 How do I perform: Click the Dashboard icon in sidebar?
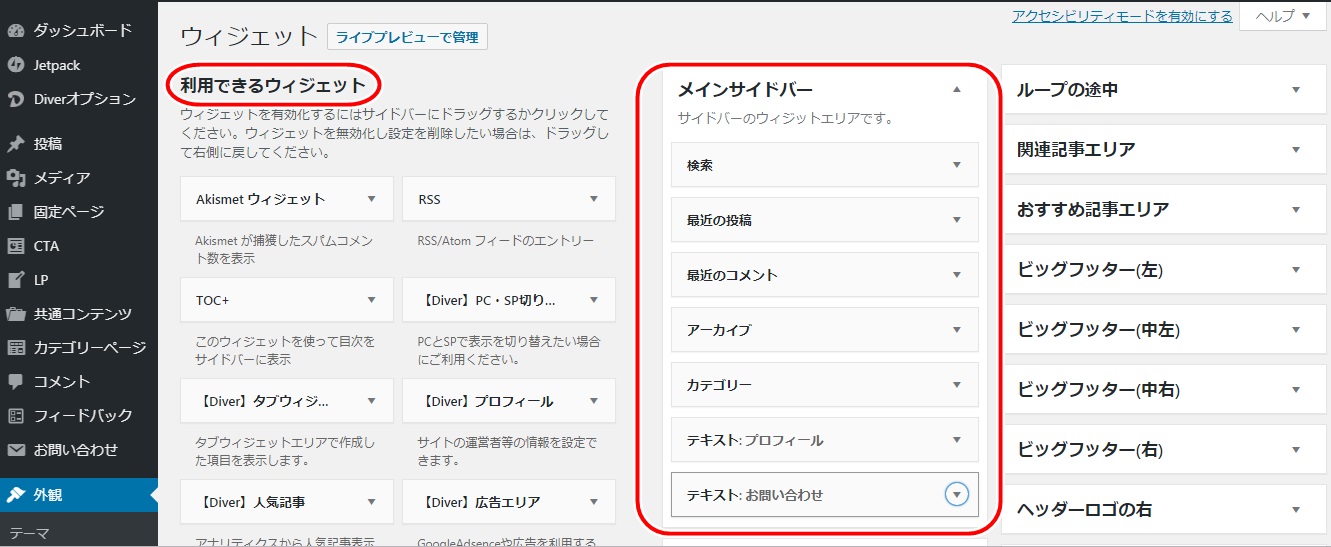[x=16, y=30]
